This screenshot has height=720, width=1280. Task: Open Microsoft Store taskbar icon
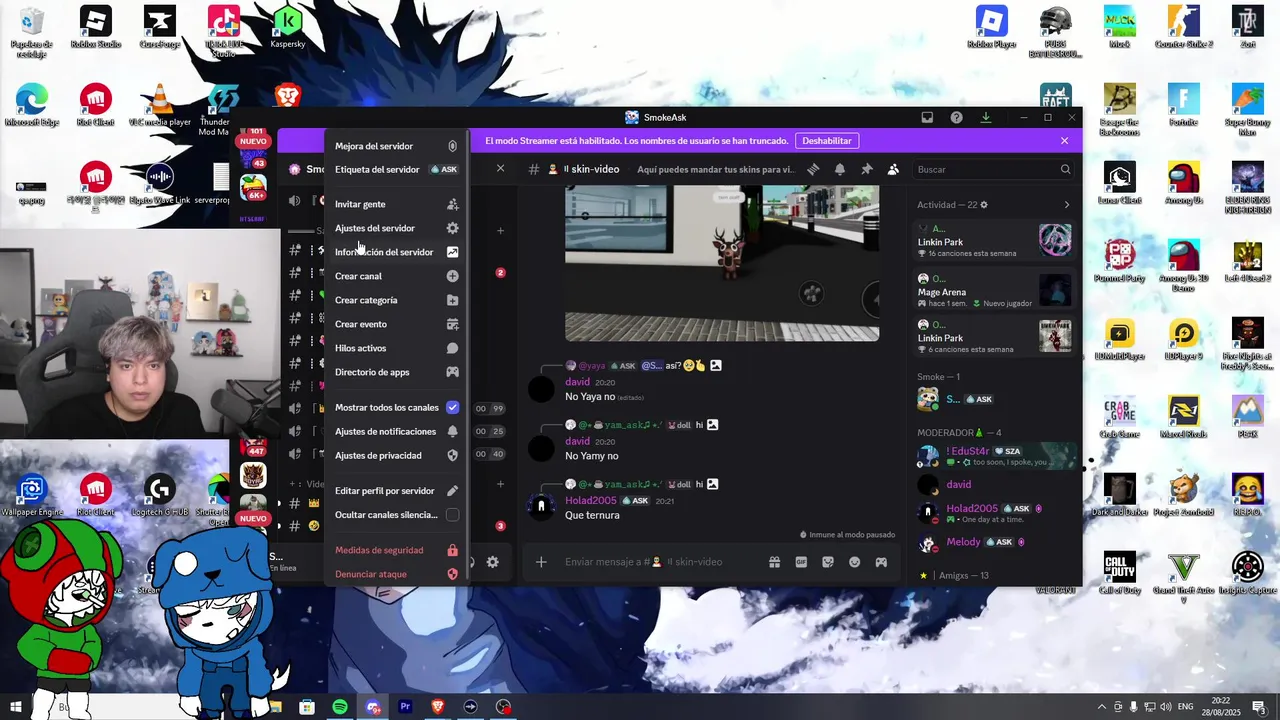[307, 707]
